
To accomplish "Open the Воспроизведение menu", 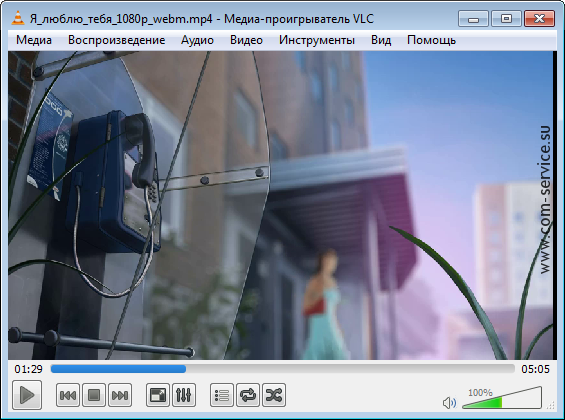I will (x=116, y=40).
